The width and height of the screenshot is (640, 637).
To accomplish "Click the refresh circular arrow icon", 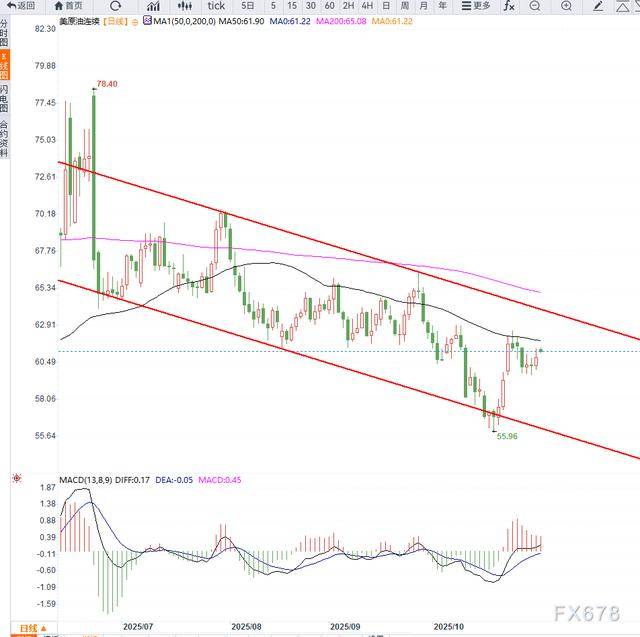I will 115,6.
